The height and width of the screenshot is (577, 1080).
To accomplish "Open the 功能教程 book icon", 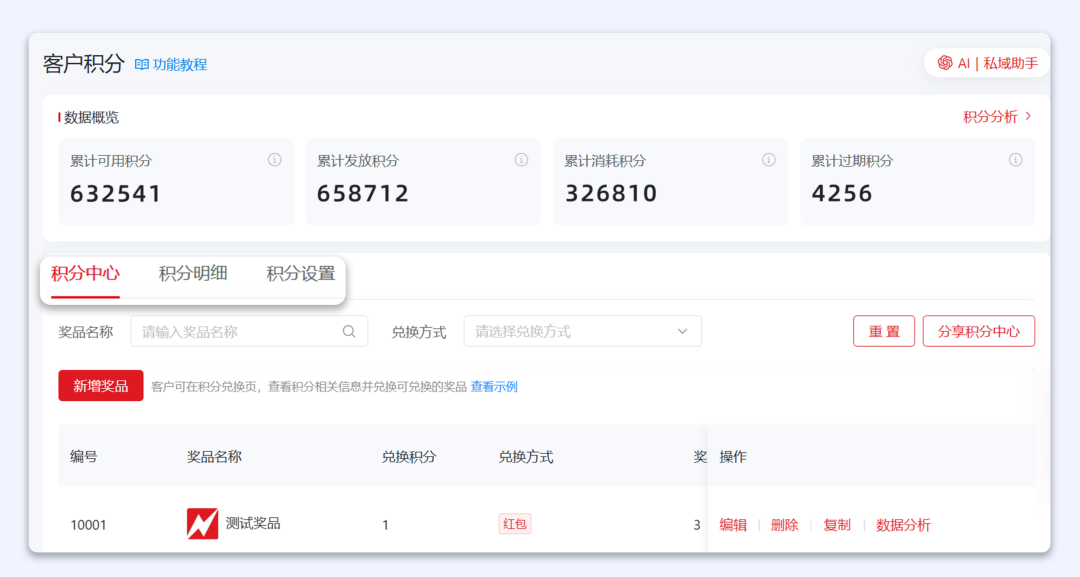I will click(142, 64).
